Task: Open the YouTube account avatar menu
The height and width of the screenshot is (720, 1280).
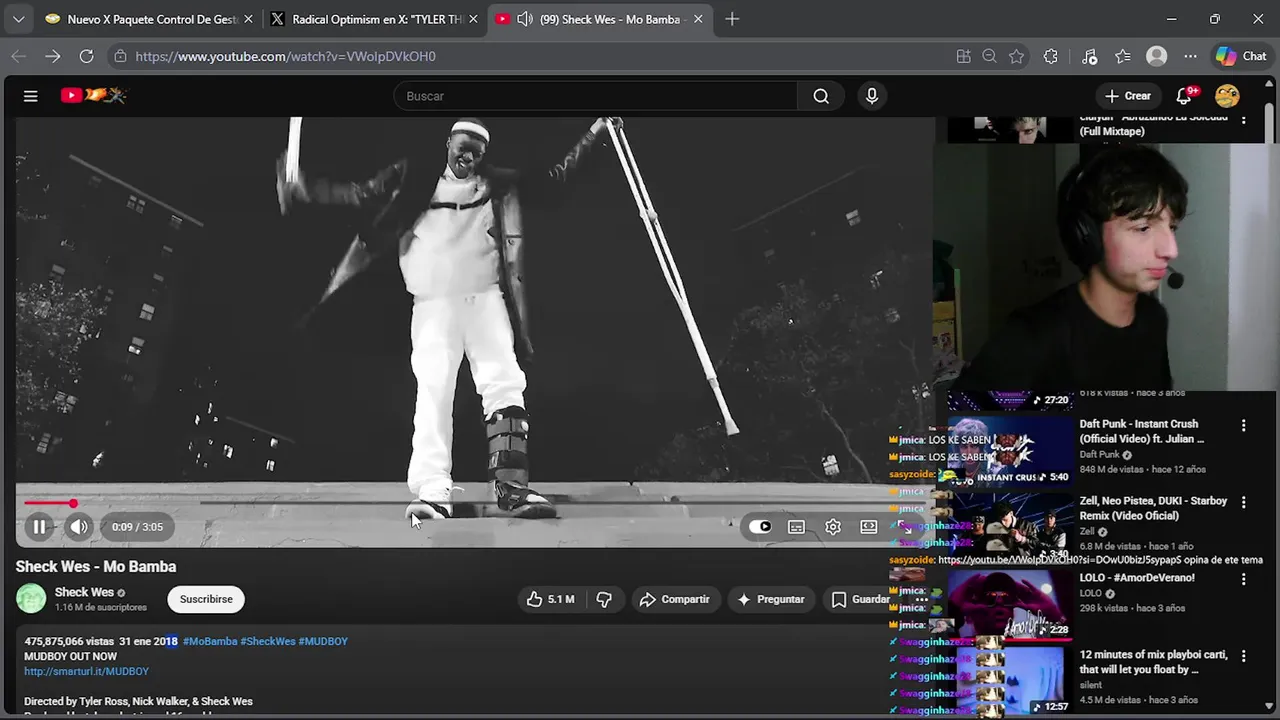Action: click(x=1227, y=96)
